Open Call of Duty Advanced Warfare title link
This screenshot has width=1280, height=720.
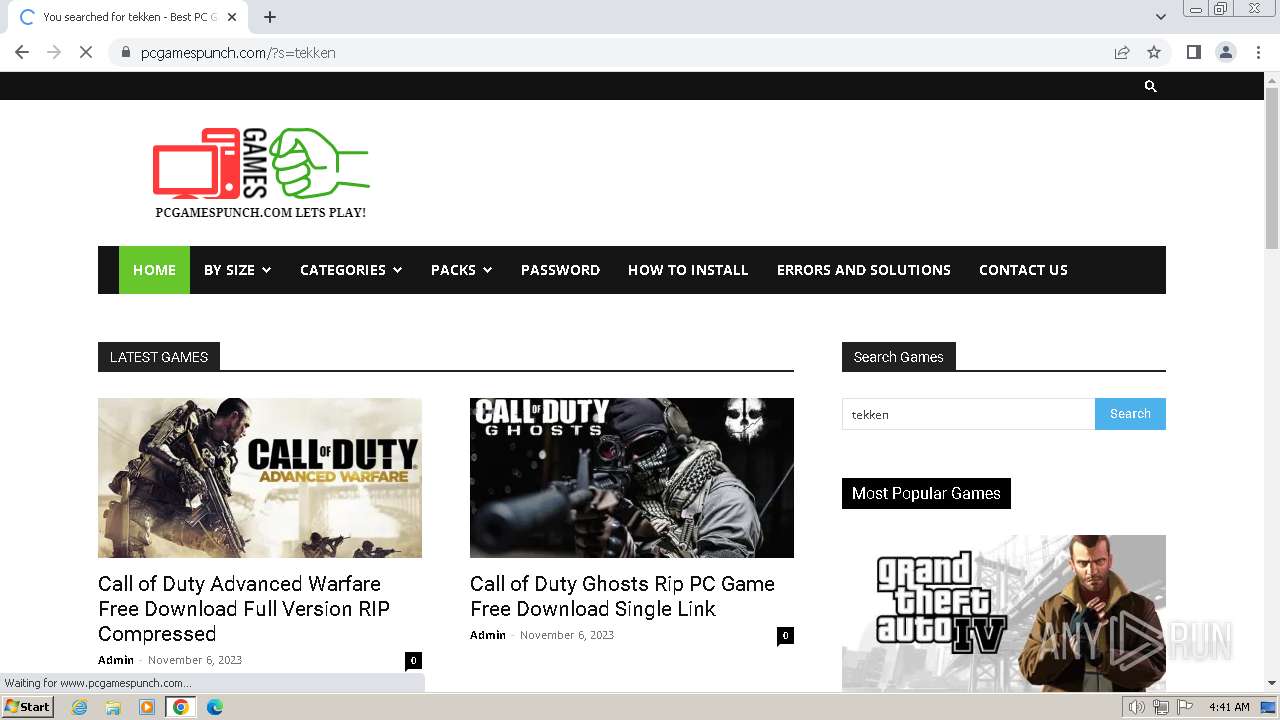[244, 608]
